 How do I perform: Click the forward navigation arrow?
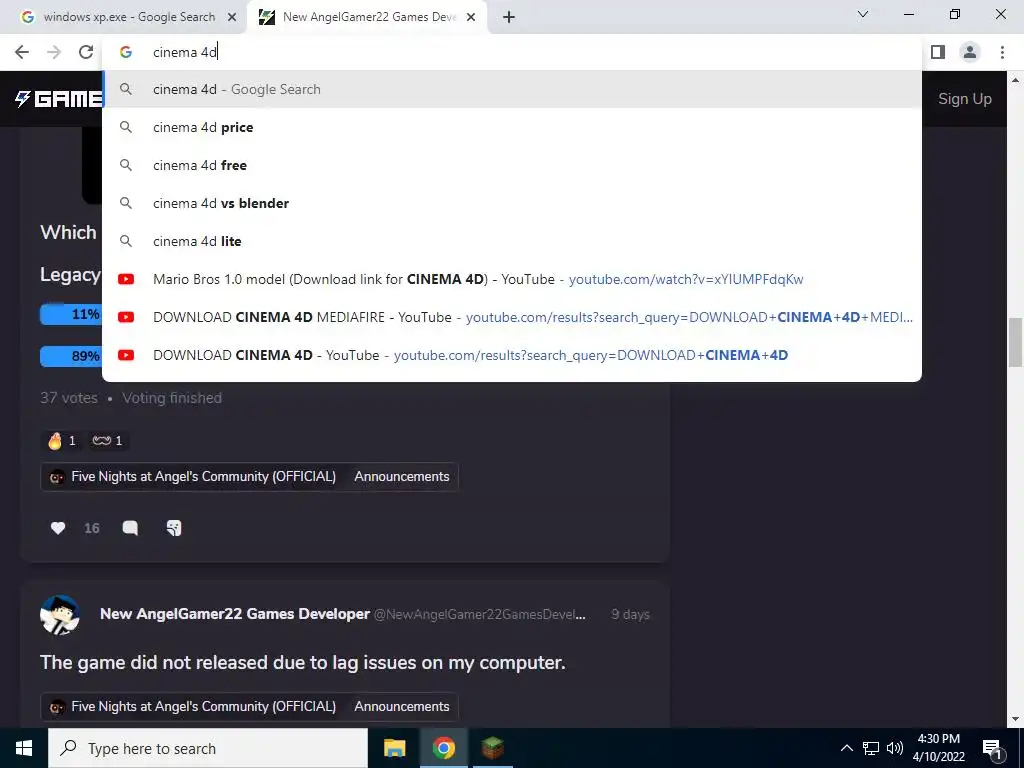[x=54, y=52]
